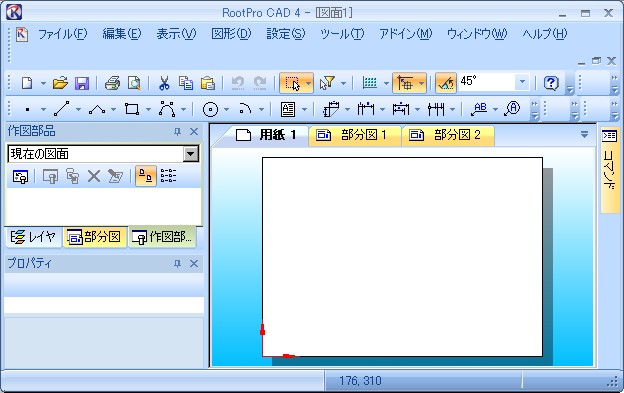Screen dimensions: 624x393
Task: Select the arc drawing tool
Action: coord(245,109)
